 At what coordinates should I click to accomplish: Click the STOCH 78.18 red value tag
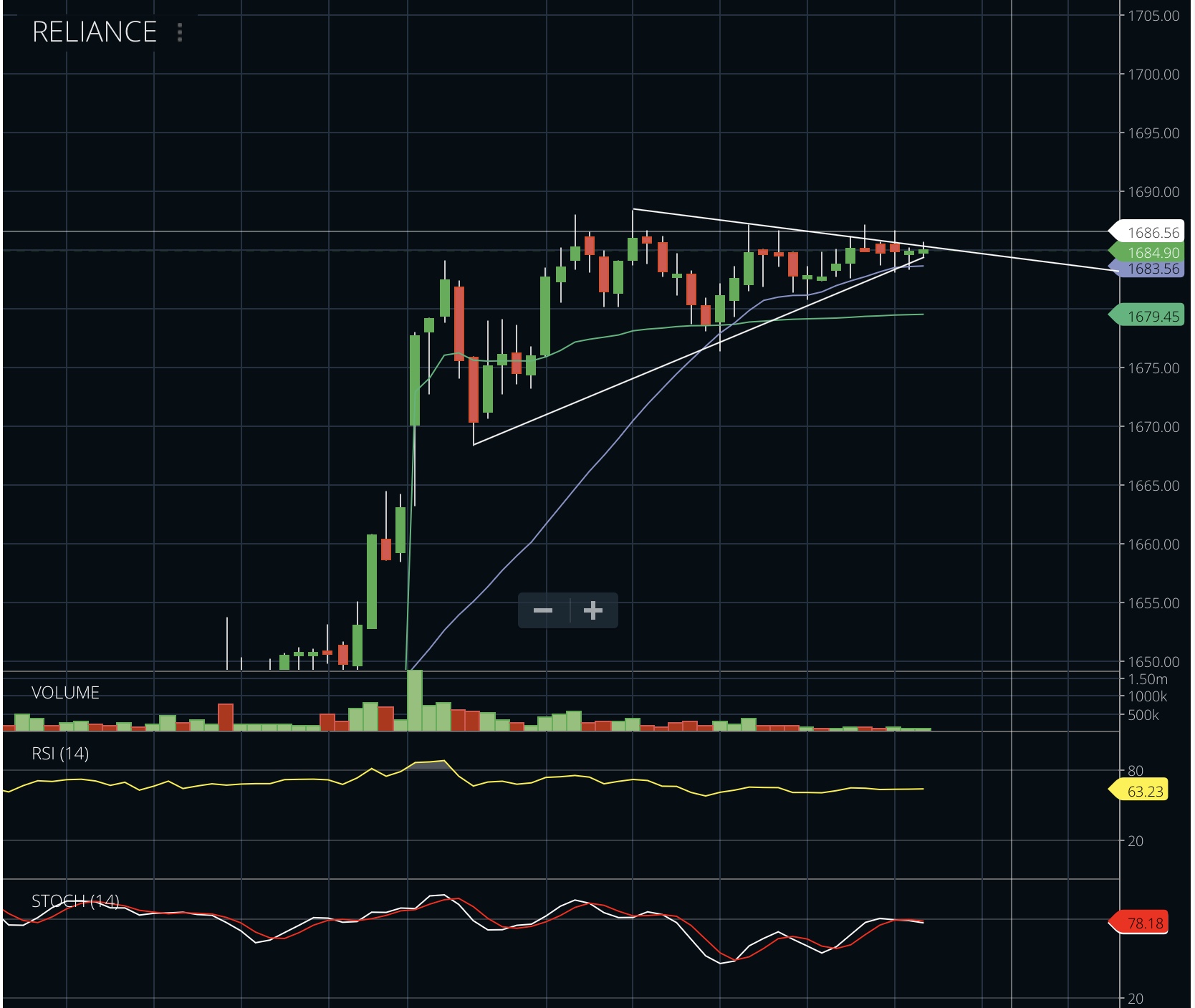(x=1139, y=923)
